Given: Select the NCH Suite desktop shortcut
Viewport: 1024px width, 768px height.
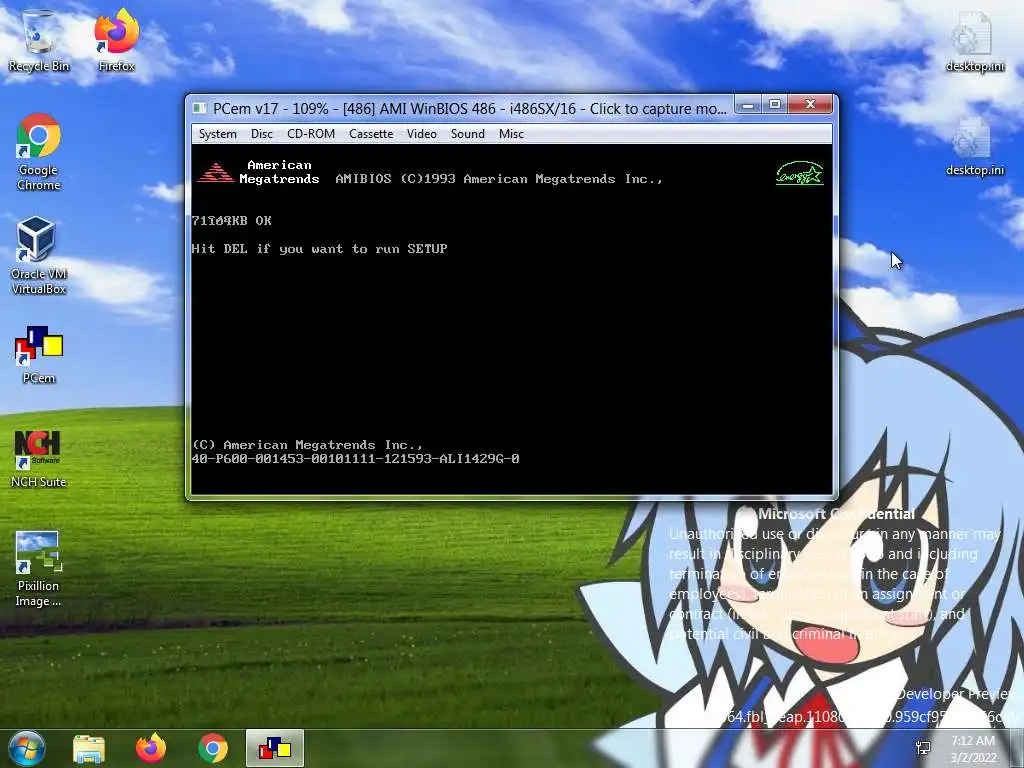Looking at the screenshot, I should pyautogui.click(x=39, y=459).
